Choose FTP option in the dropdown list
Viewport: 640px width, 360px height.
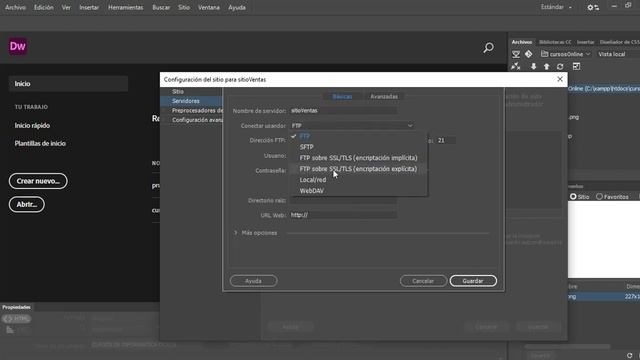click(305, 136)
